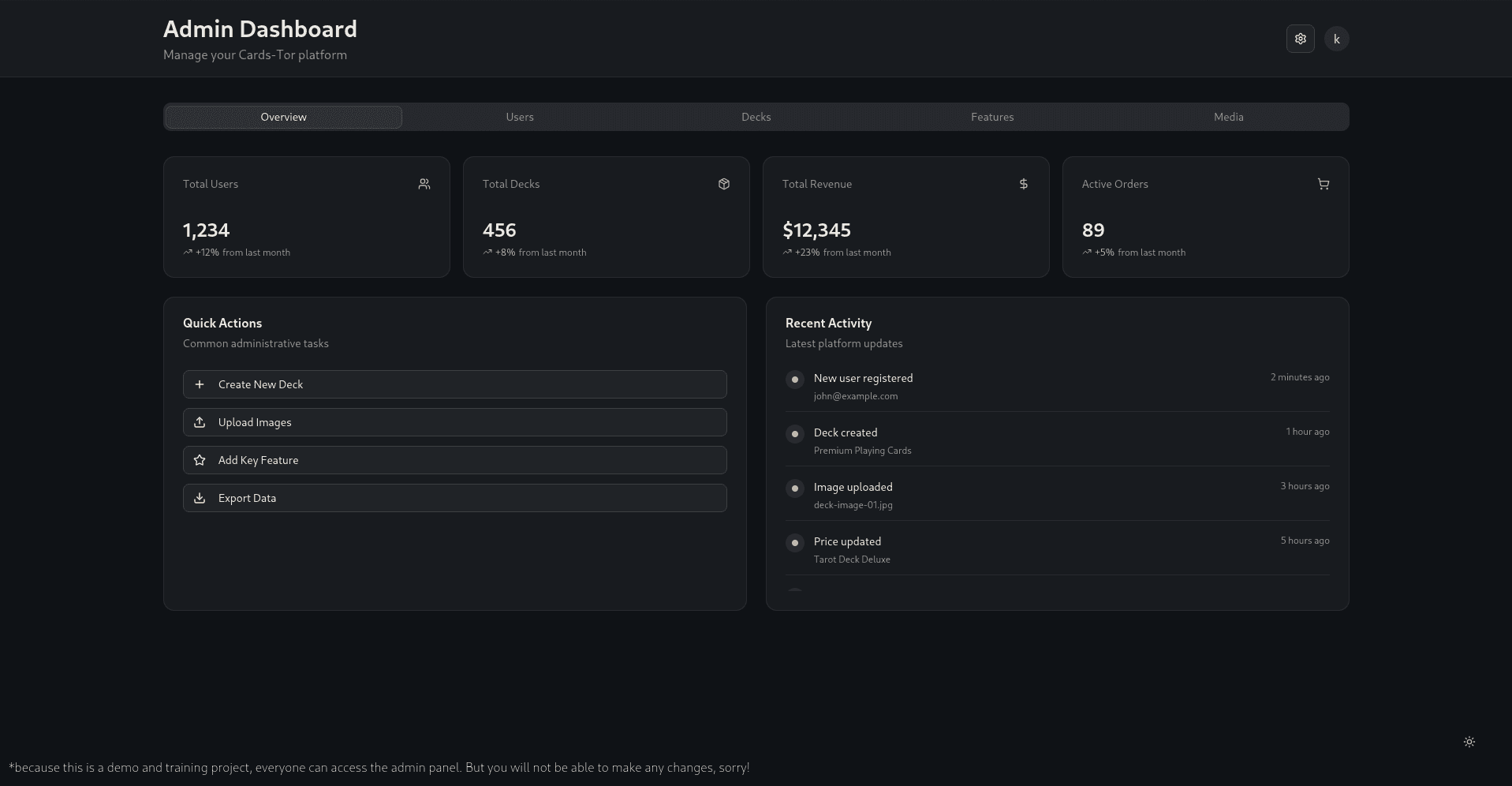
Task: Click the 456 total decks value
Action: tap(499, 230)
